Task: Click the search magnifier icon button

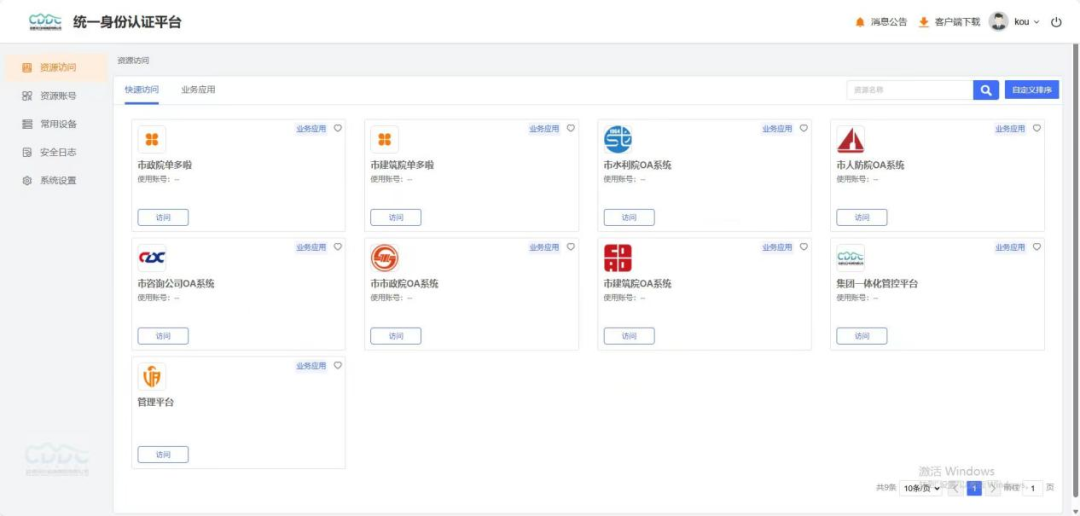Action: point(986,90)
